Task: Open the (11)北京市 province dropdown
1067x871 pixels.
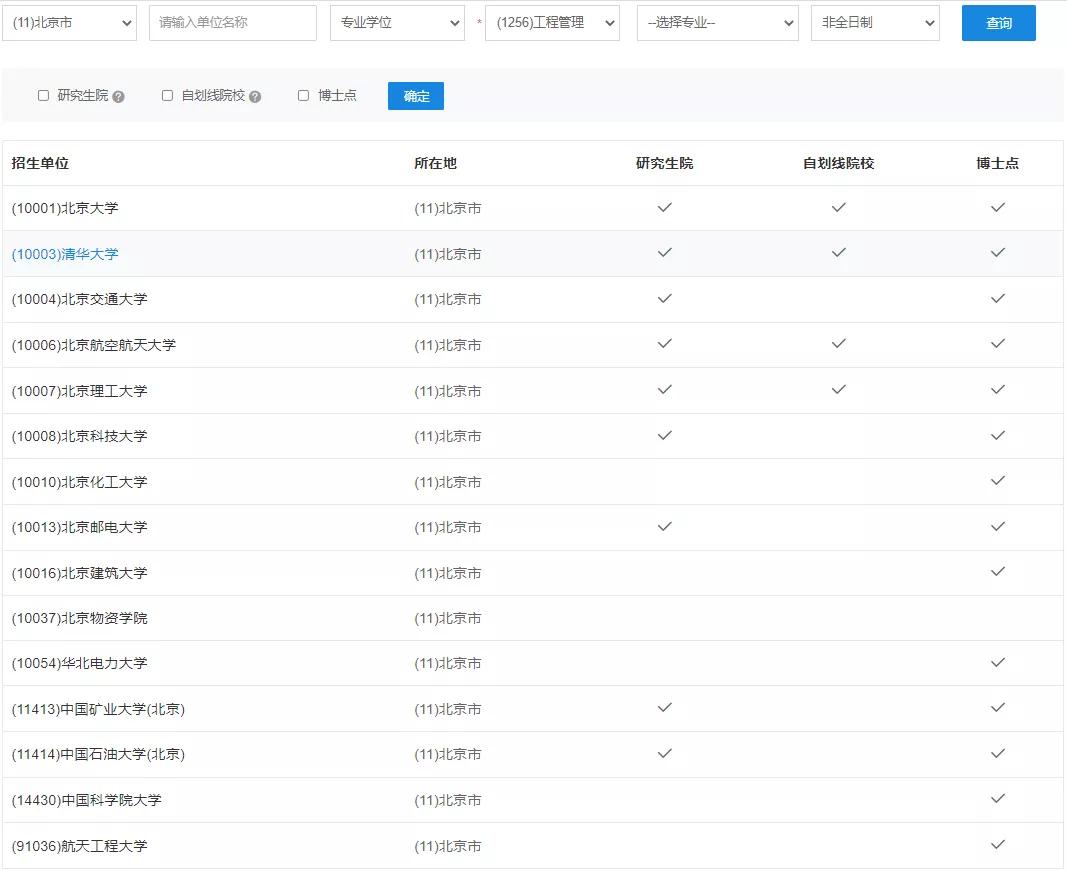Action: (69, 22)
